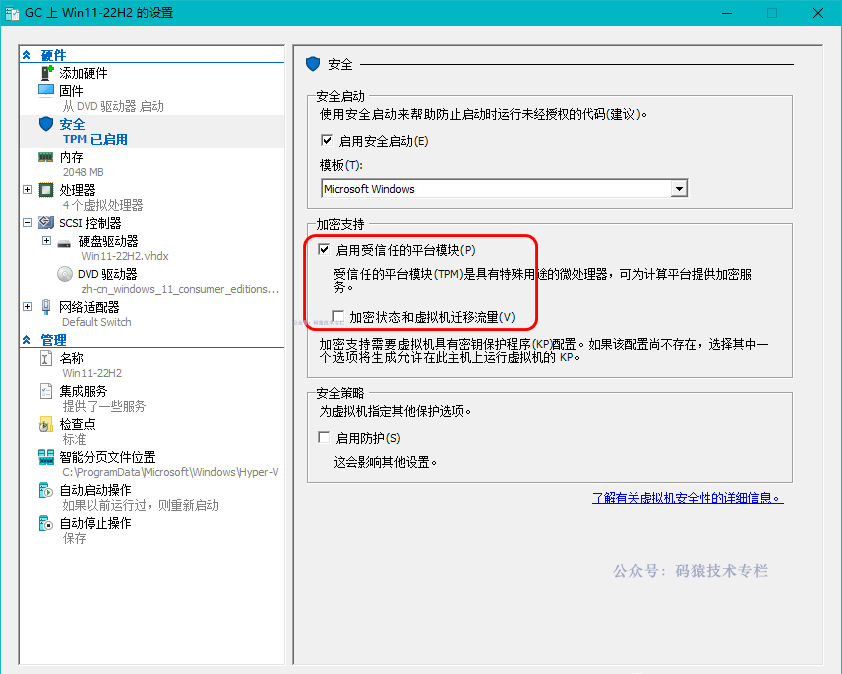
Task: Expand the 硬盘驱动器 tree node
Action: [47, 241]
